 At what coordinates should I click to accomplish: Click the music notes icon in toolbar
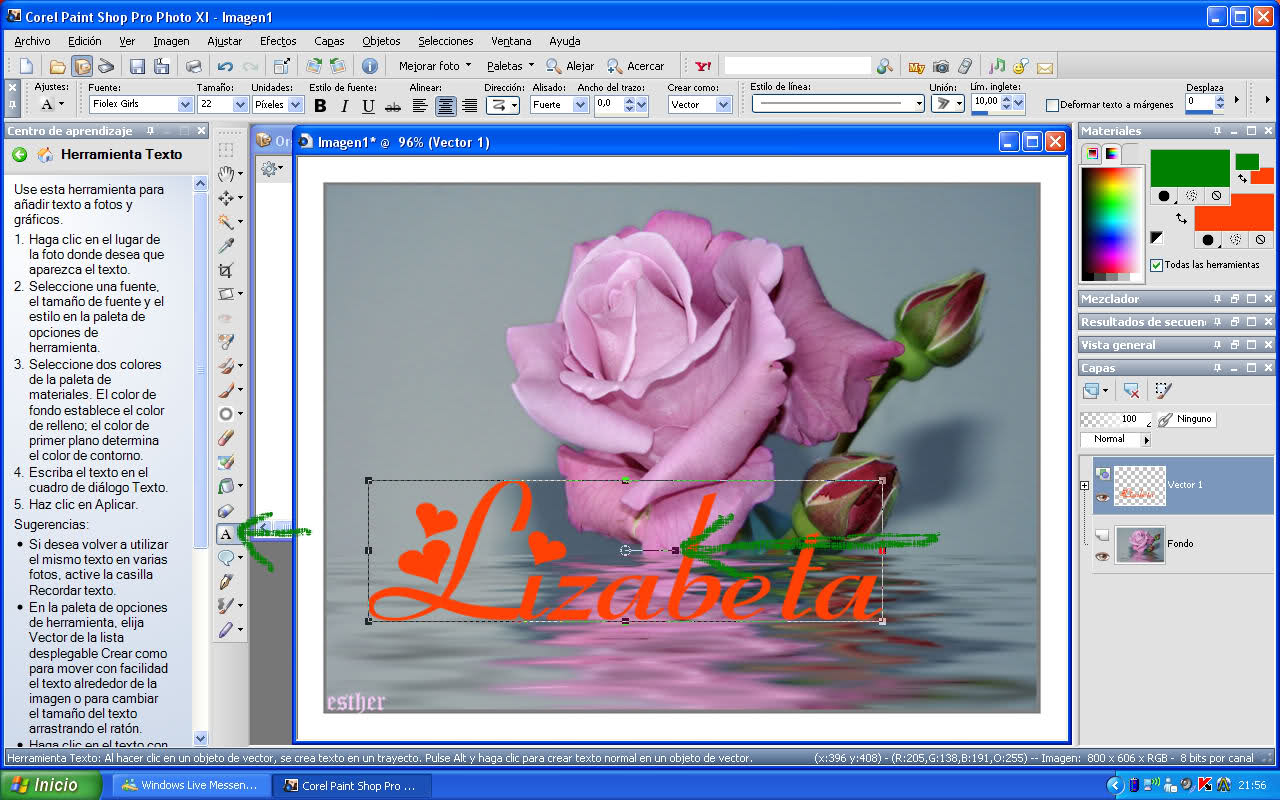997,66
